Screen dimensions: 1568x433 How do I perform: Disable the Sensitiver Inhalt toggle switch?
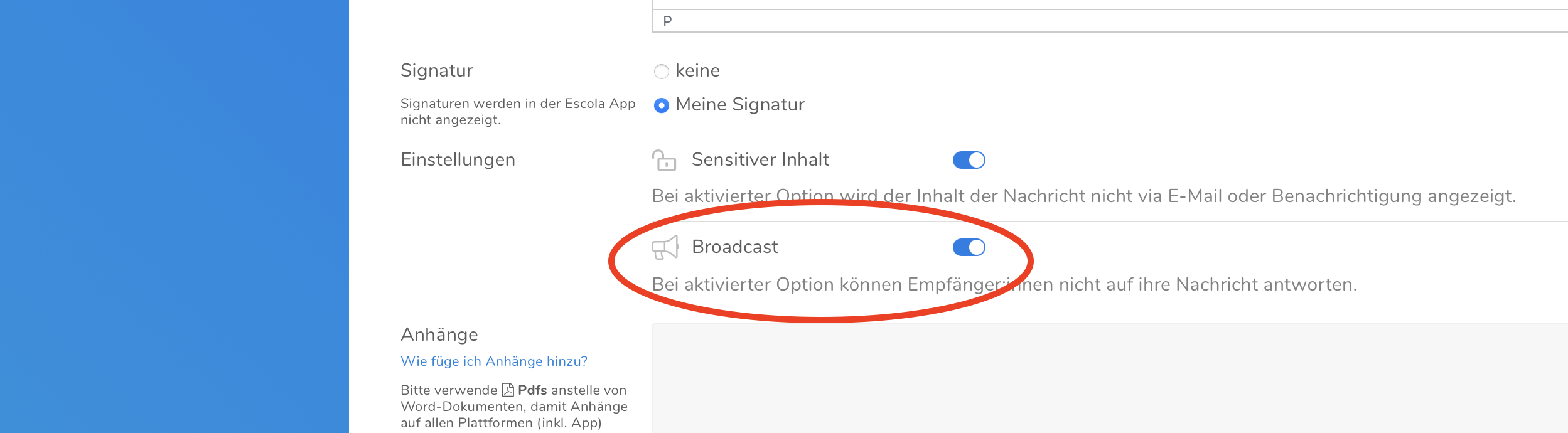coord(969,161)
